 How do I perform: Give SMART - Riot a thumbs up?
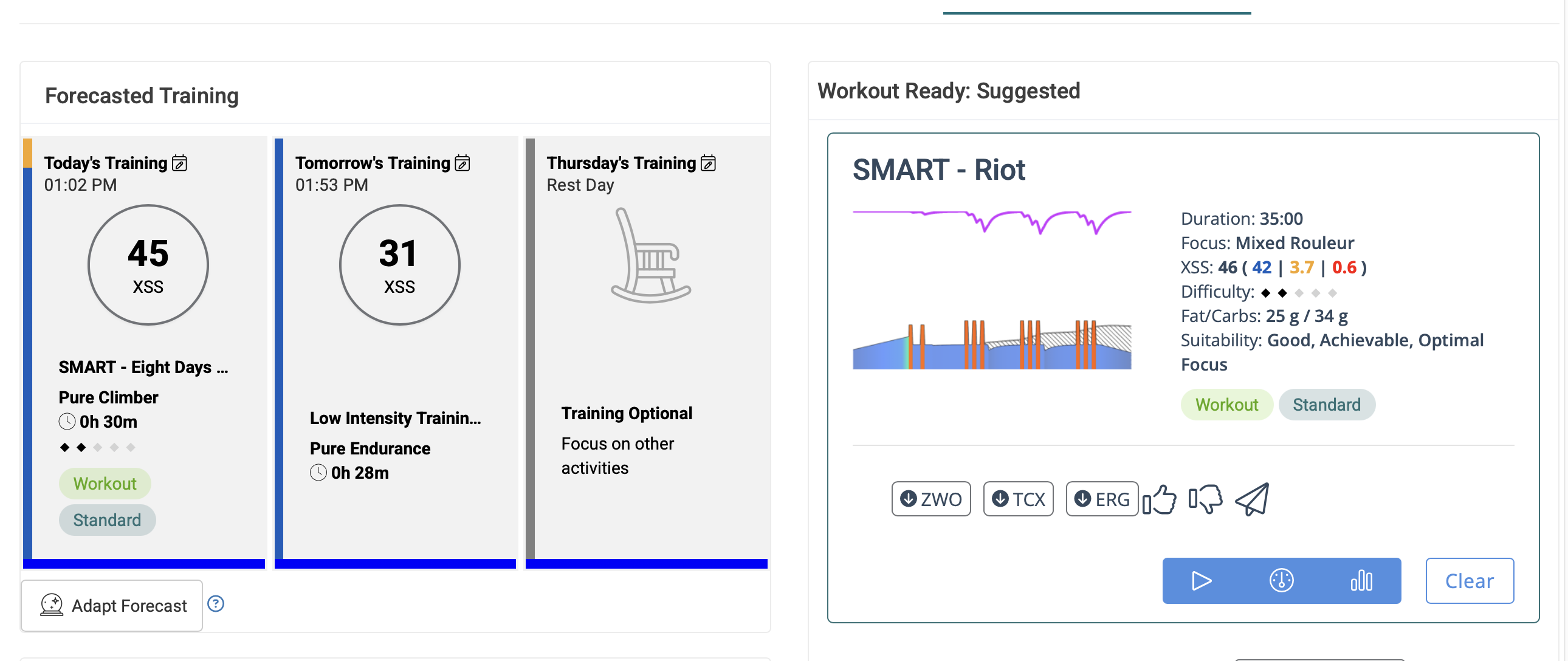coord(1159,500)
